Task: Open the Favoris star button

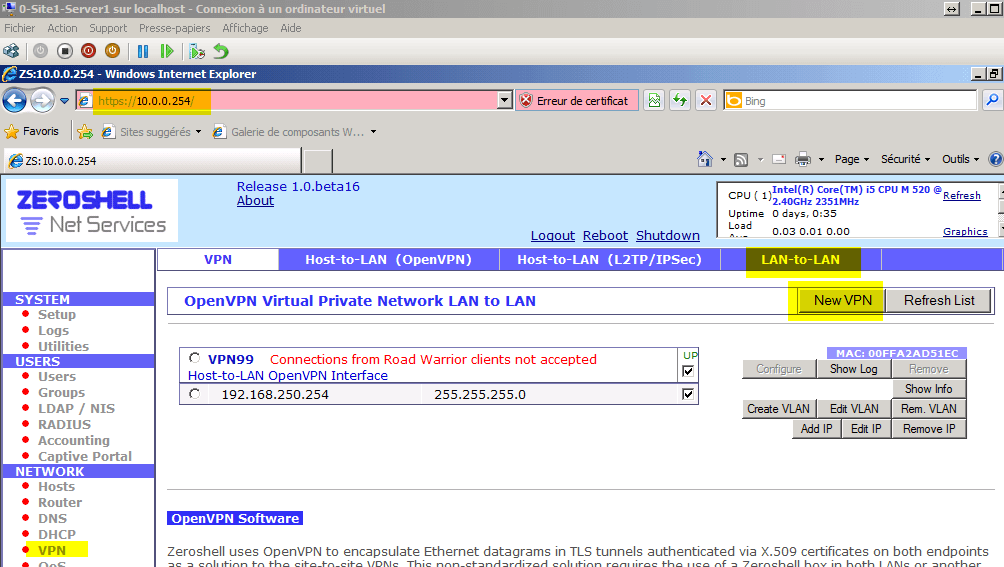Action: [x=31, y=131]
